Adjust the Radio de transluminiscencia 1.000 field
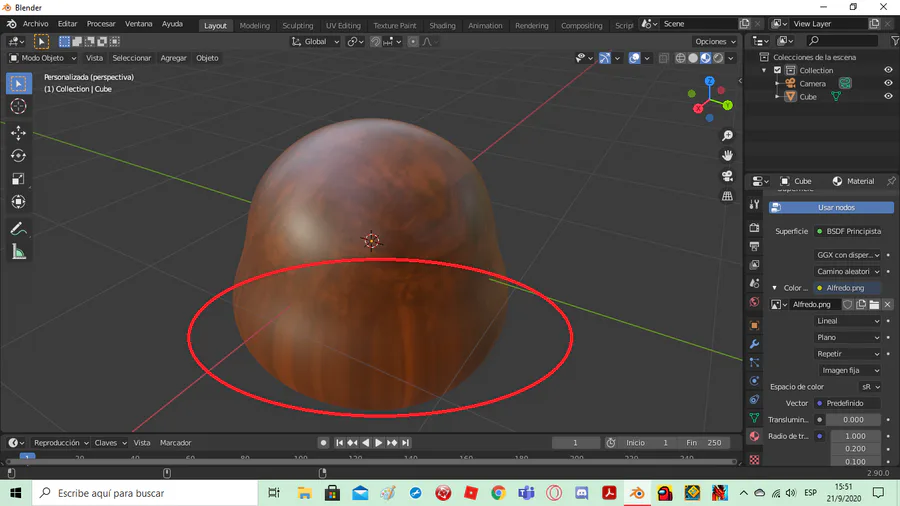The image size is (900, 506). pos(855,436)
